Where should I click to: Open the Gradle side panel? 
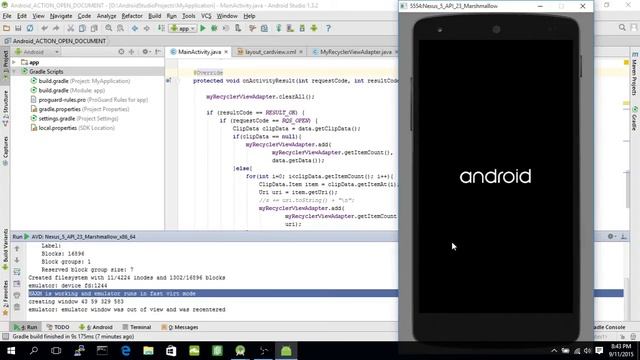[x=635, y=119]
